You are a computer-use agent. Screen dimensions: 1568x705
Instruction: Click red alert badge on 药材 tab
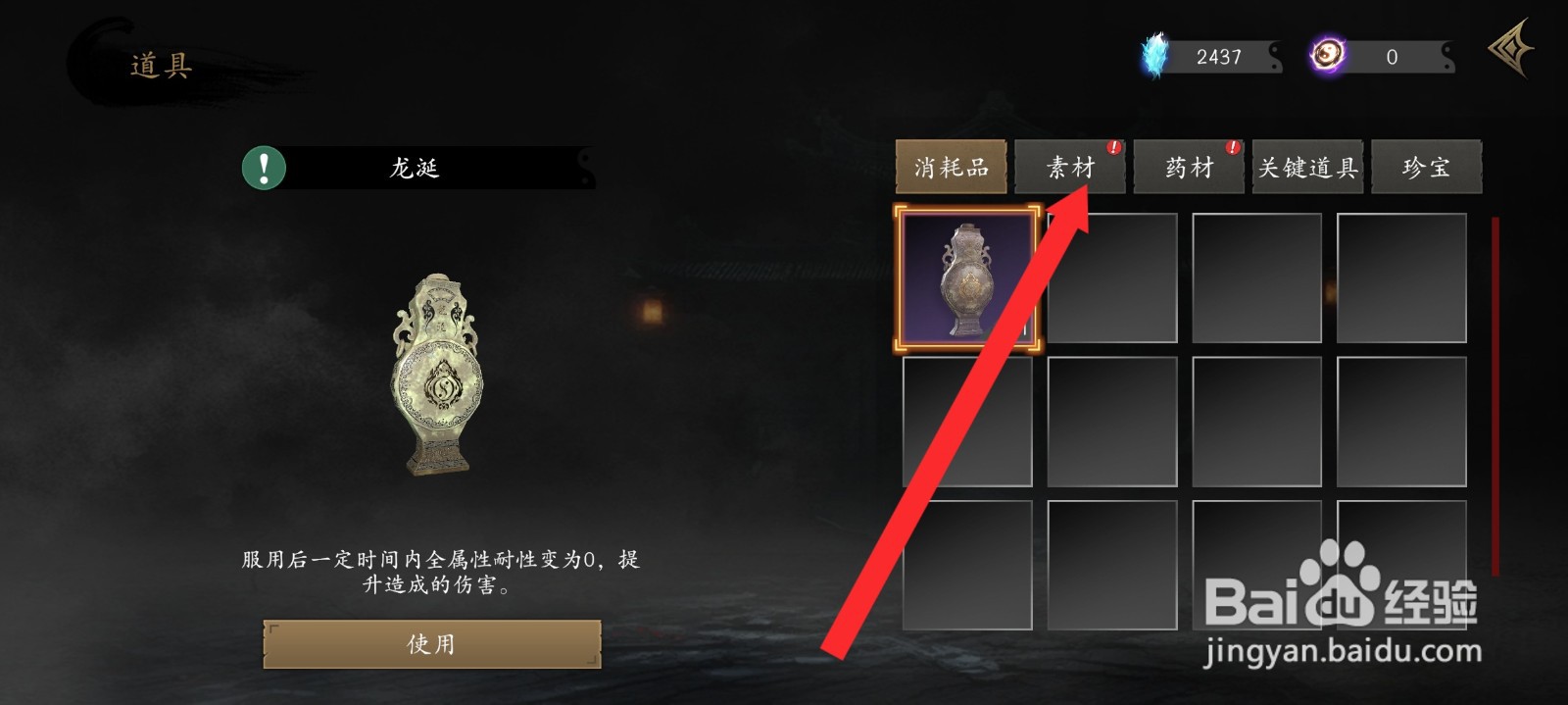point(1232,147)
